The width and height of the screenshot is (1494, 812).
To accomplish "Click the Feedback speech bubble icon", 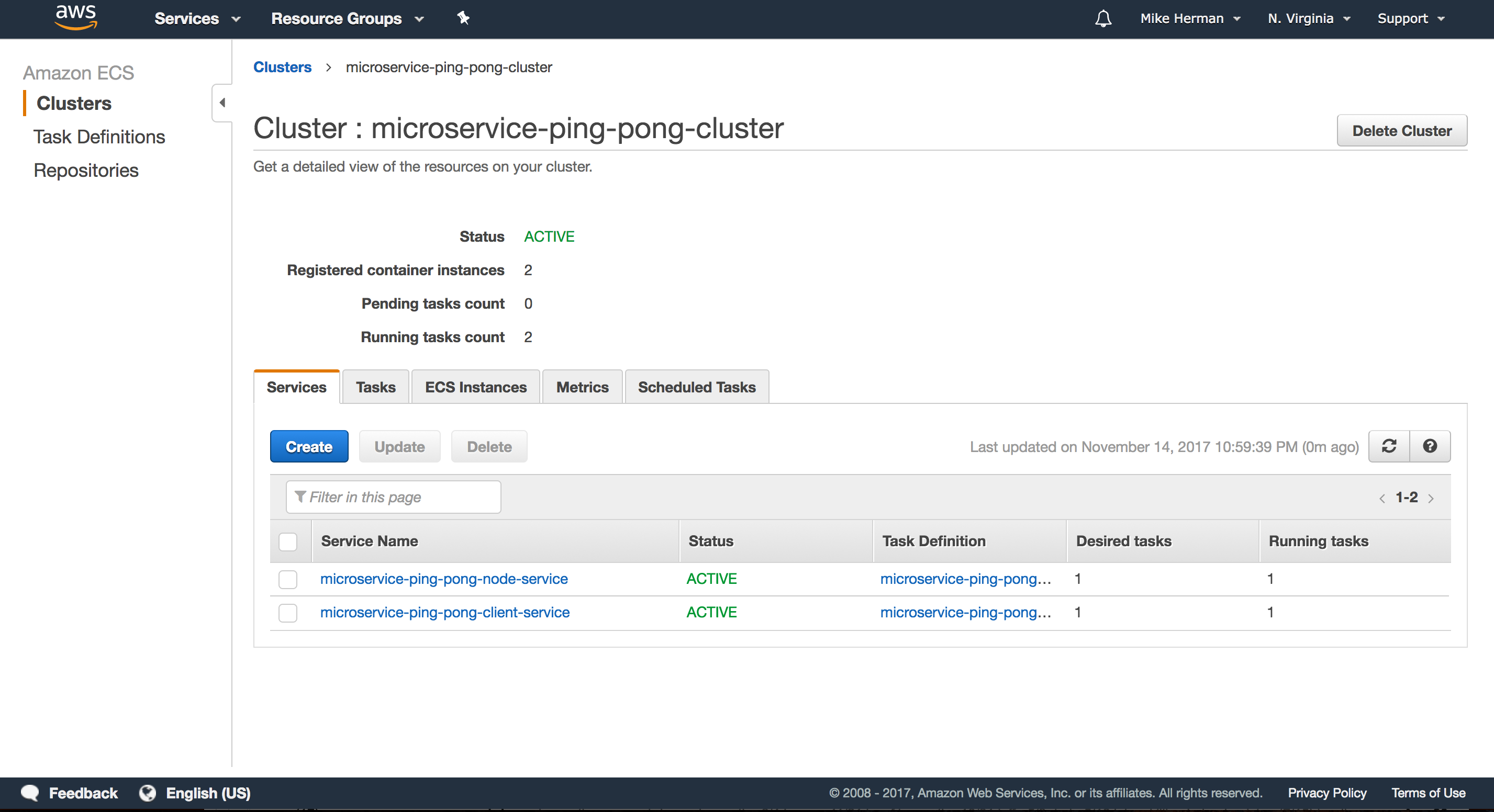I will 30,794.
